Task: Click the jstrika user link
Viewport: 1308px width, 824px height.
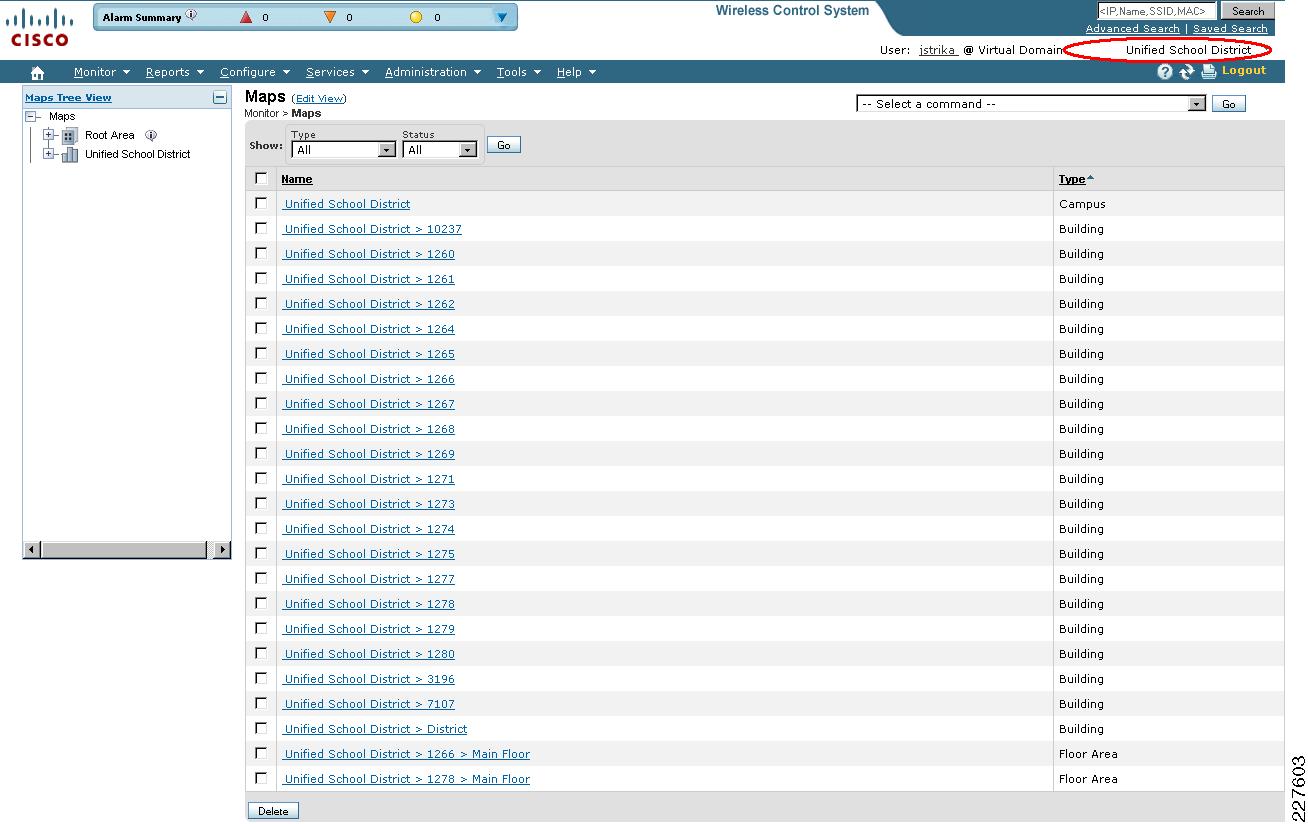Action: pyautogui.click(x=939, y=50)
